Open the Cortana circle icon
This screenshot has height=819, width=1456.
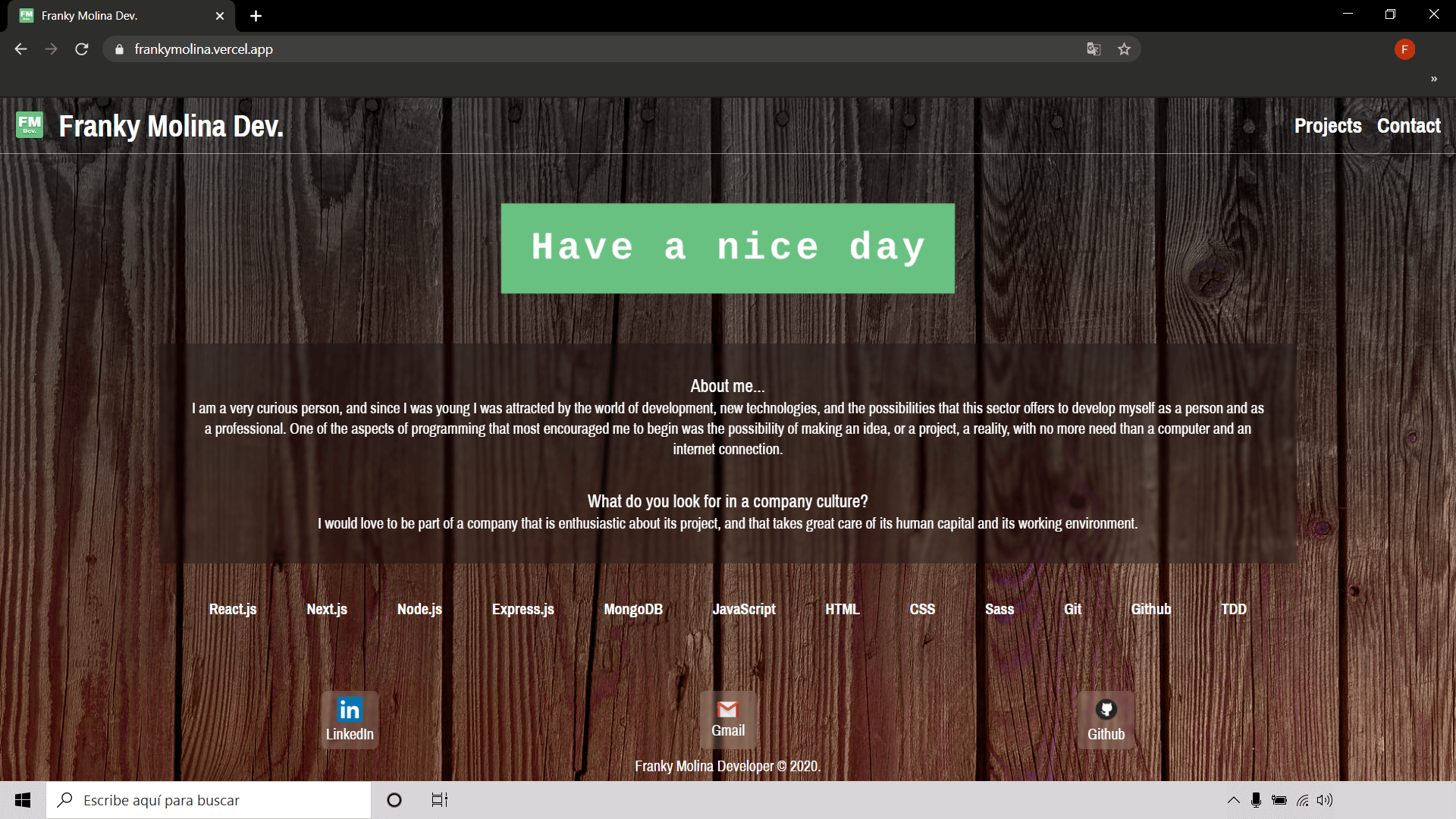[x=394, y=800]
